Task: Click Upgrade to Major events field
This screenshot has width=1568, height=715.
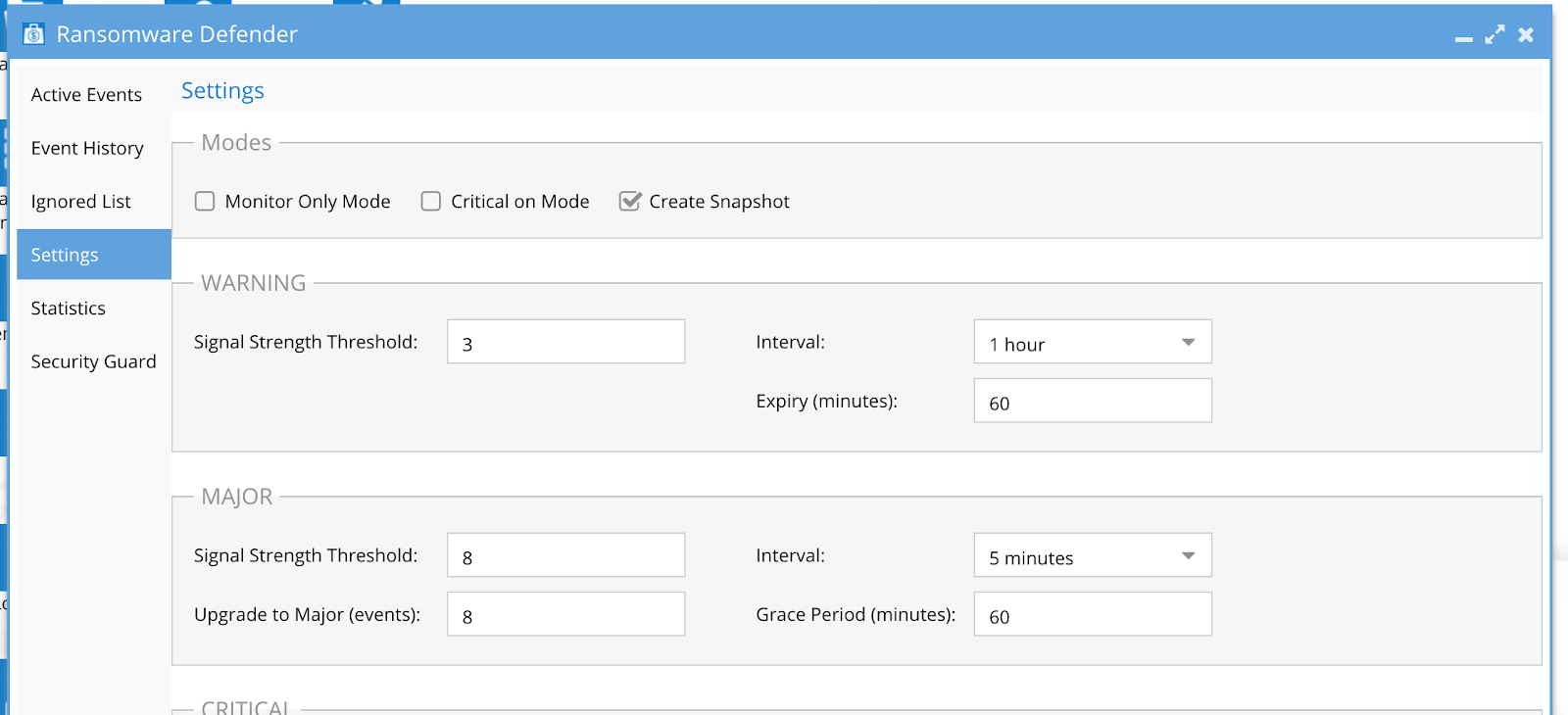Action: (x=566, y=614)
